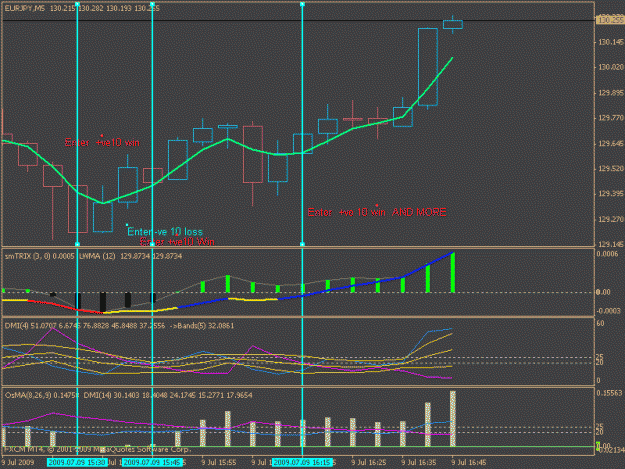Click the 129.270 price on the axis

click(x=610, y=219)
